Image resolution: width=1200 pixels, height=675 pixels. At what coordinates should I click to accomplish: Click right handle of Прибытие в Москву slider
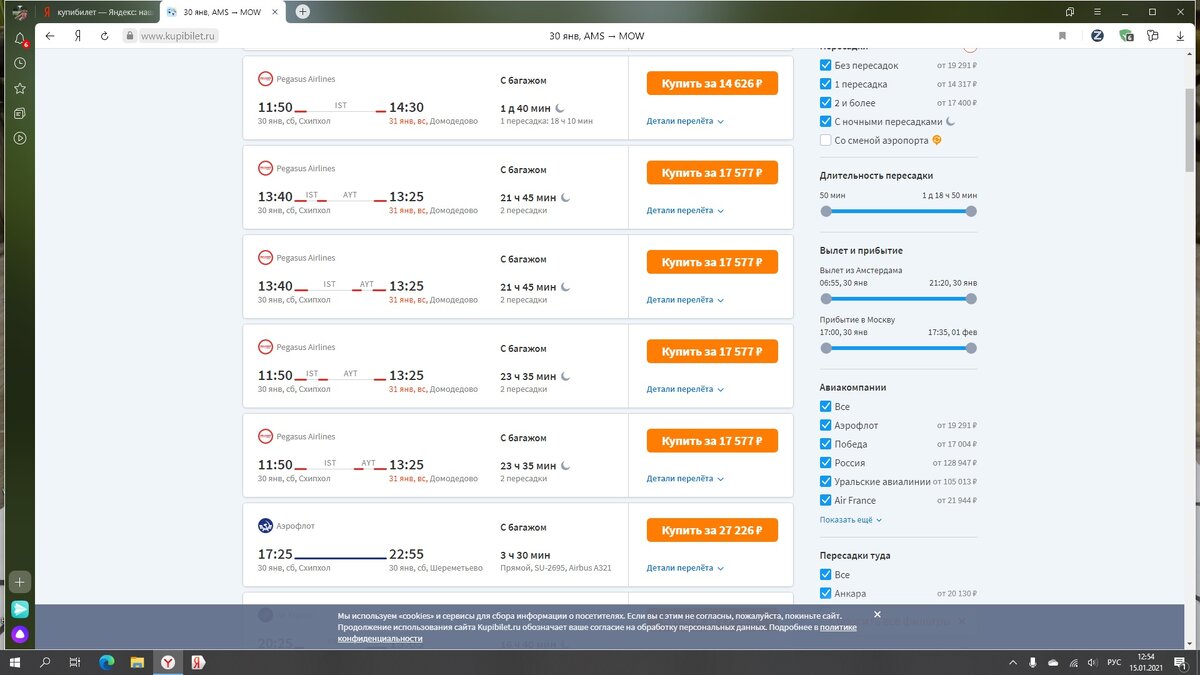point(971,348)
